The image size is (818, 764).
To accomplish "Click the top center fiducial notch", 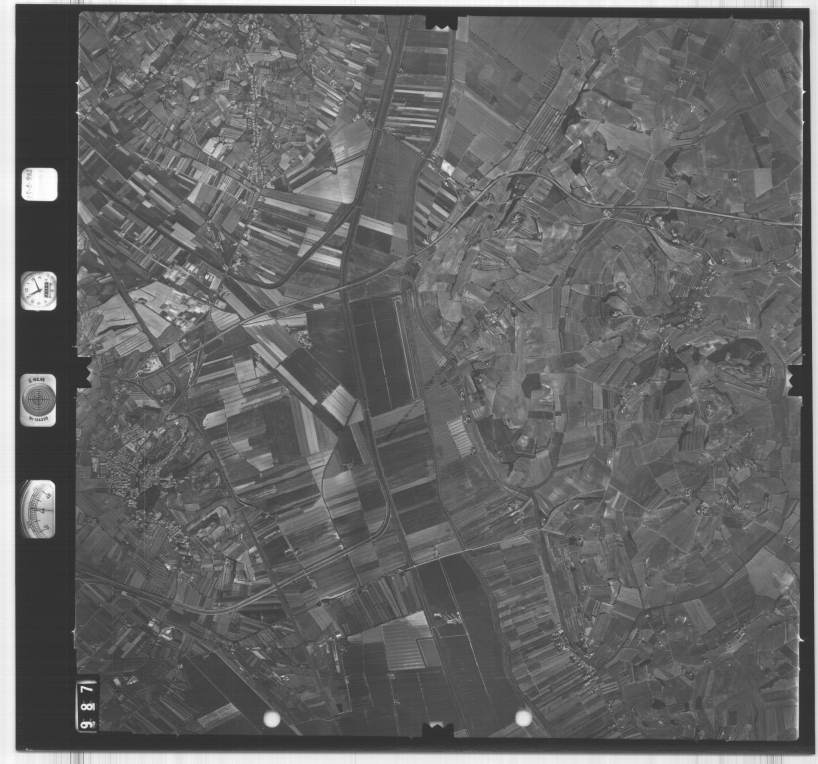I will tap(441, 22).
